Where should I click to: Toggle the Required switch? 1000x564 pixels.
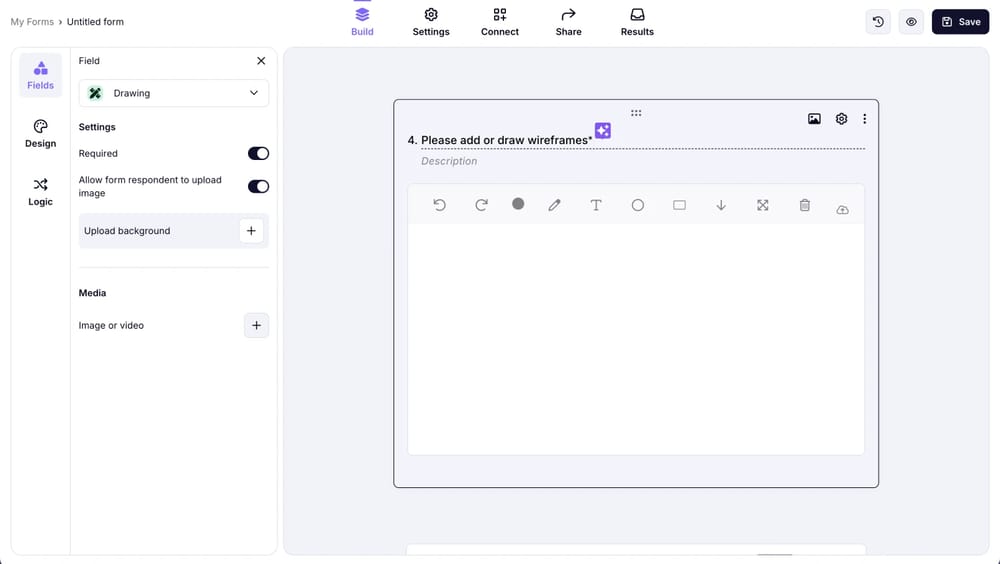[258, 153]
